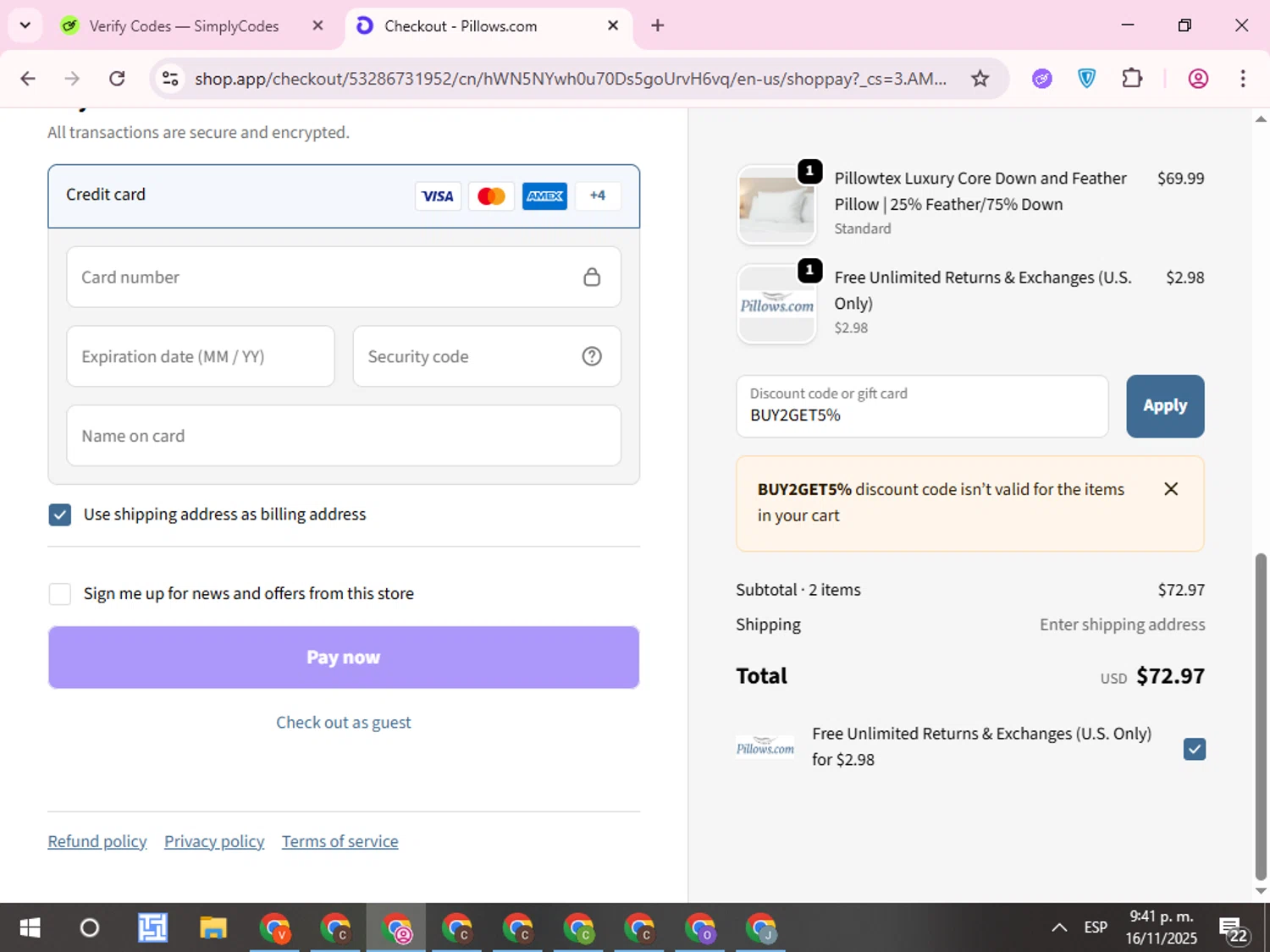
Task: Open the notification center with 22 notifications
Action: click(x=1234, y=929)
